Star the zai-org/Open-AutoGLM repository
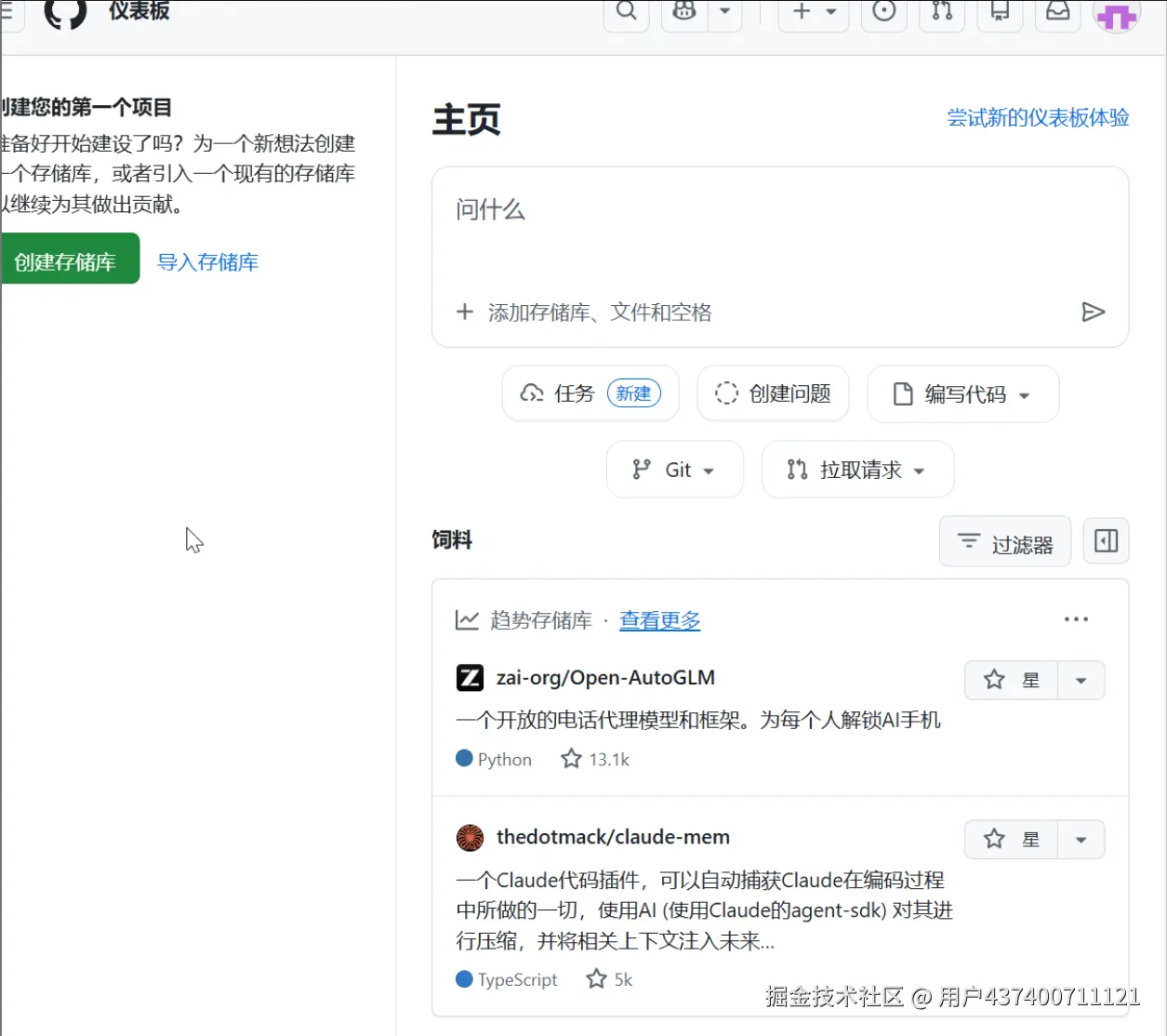 click(x=1011, y=680)
